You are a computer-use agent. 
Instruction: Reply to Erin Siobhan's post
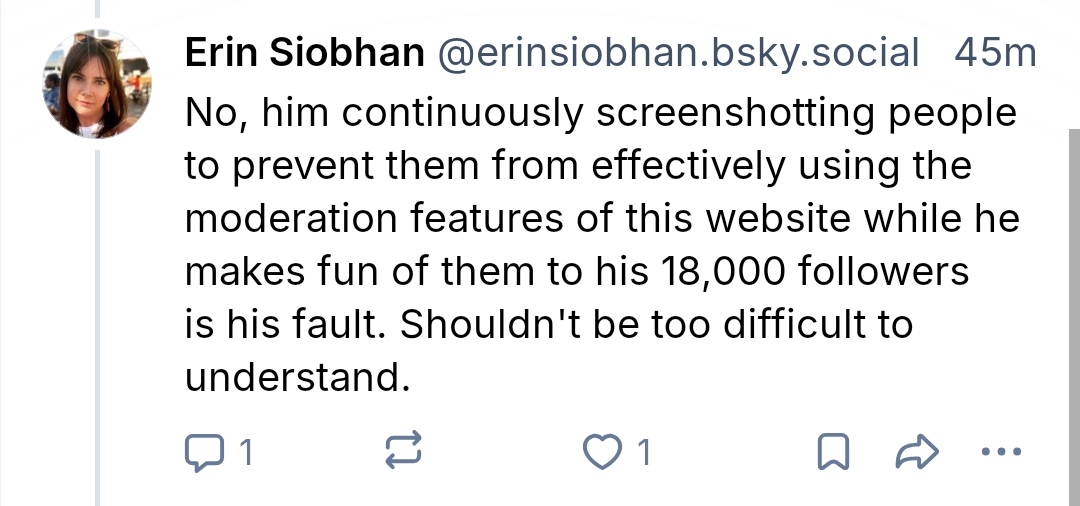pyautogui.click(x=204, y=454)
